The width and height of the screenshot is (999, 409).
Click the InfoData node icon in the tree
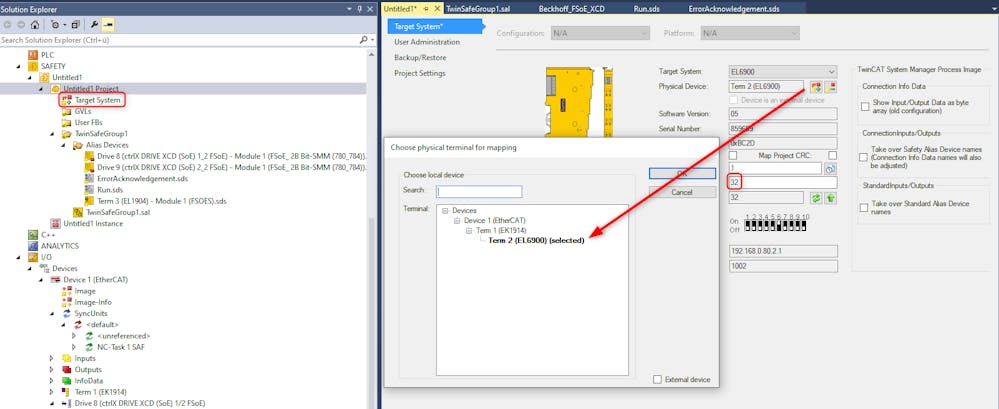pos(66,381)
